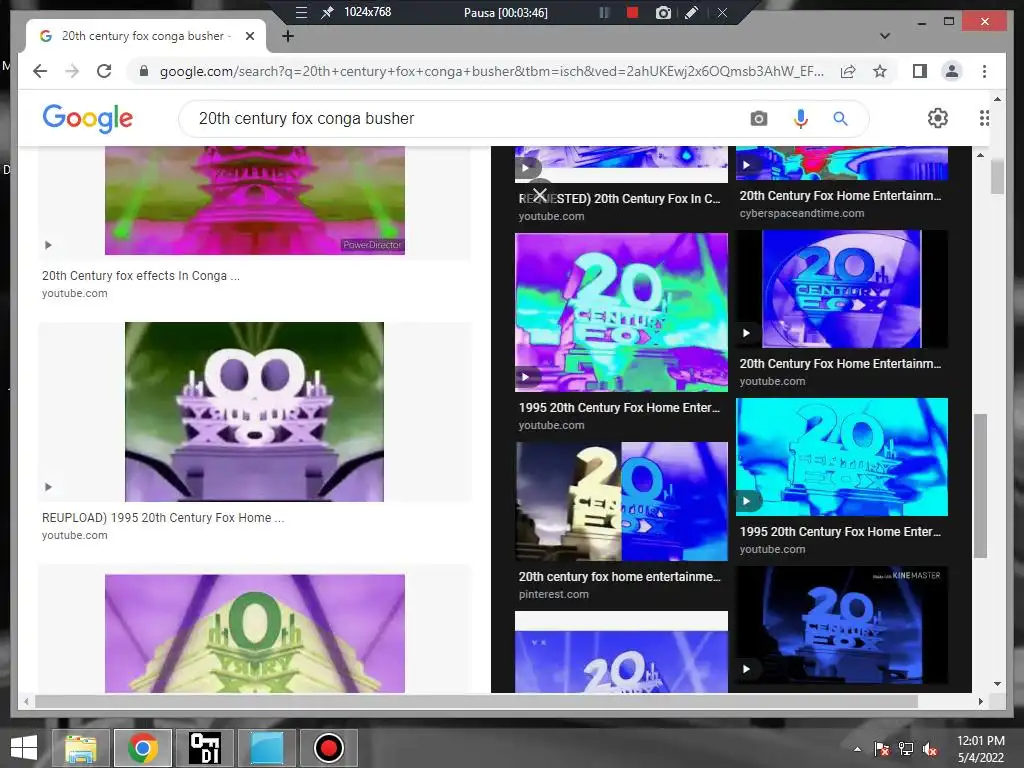This screenshot has width=1024, height=768.
Task: Open the blue circle 20th Century Fox thumbnail
Action: (x=842, y=289)
